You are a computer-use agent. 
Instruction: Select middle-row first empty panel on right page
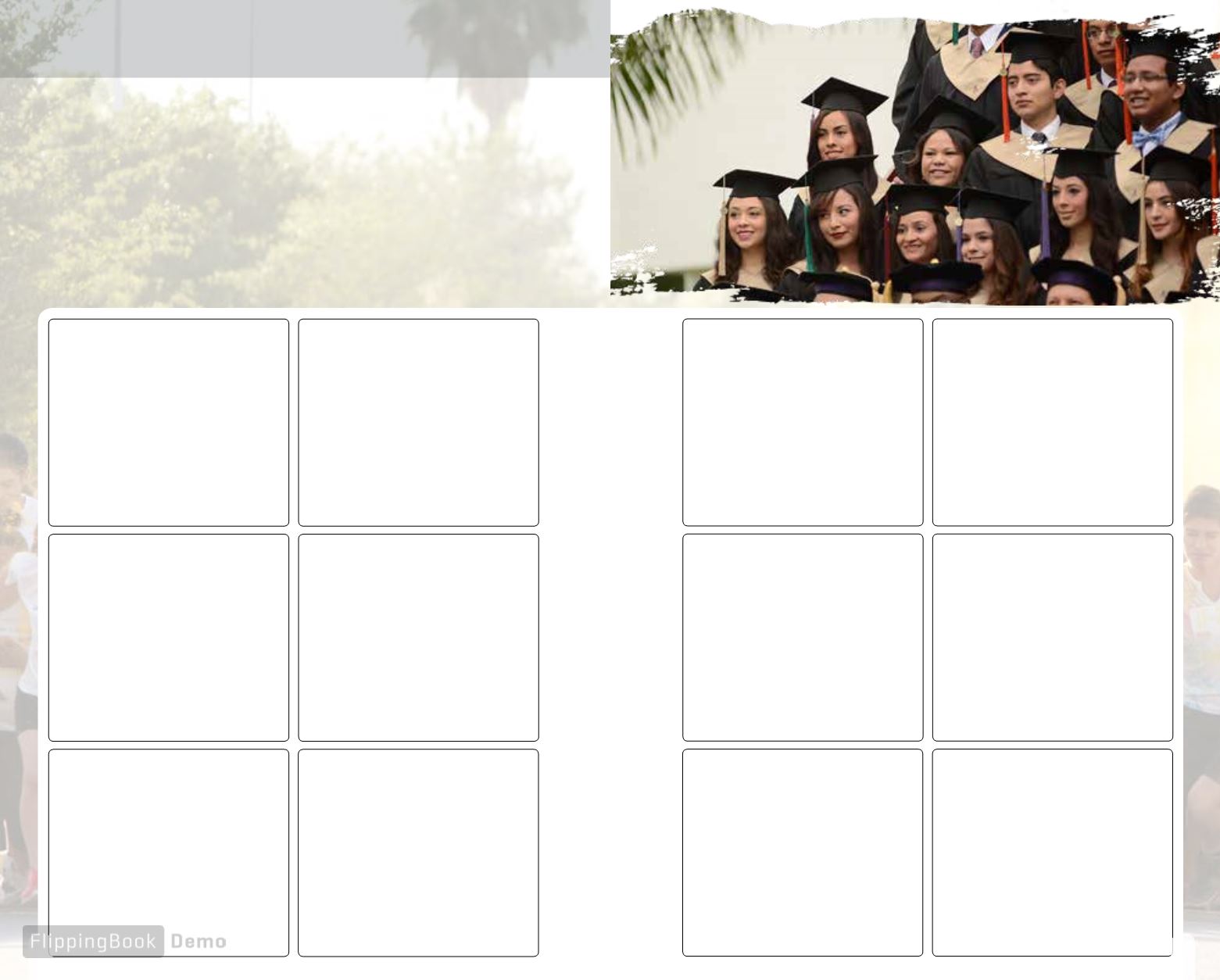point(803,638)
